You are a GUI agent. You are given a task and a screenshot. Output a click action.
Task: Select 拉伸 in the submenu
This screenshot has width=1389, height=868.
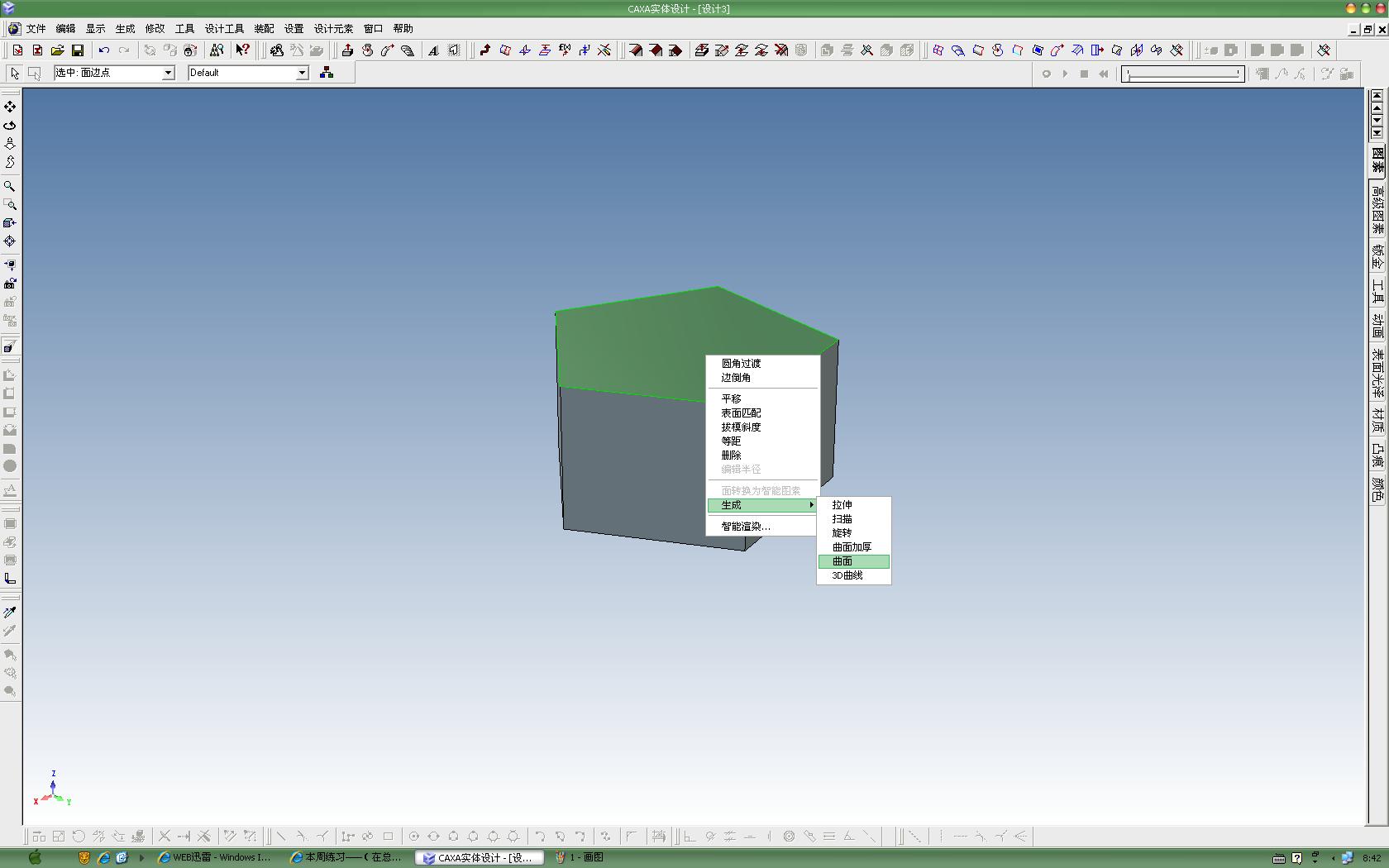(853, 505)
